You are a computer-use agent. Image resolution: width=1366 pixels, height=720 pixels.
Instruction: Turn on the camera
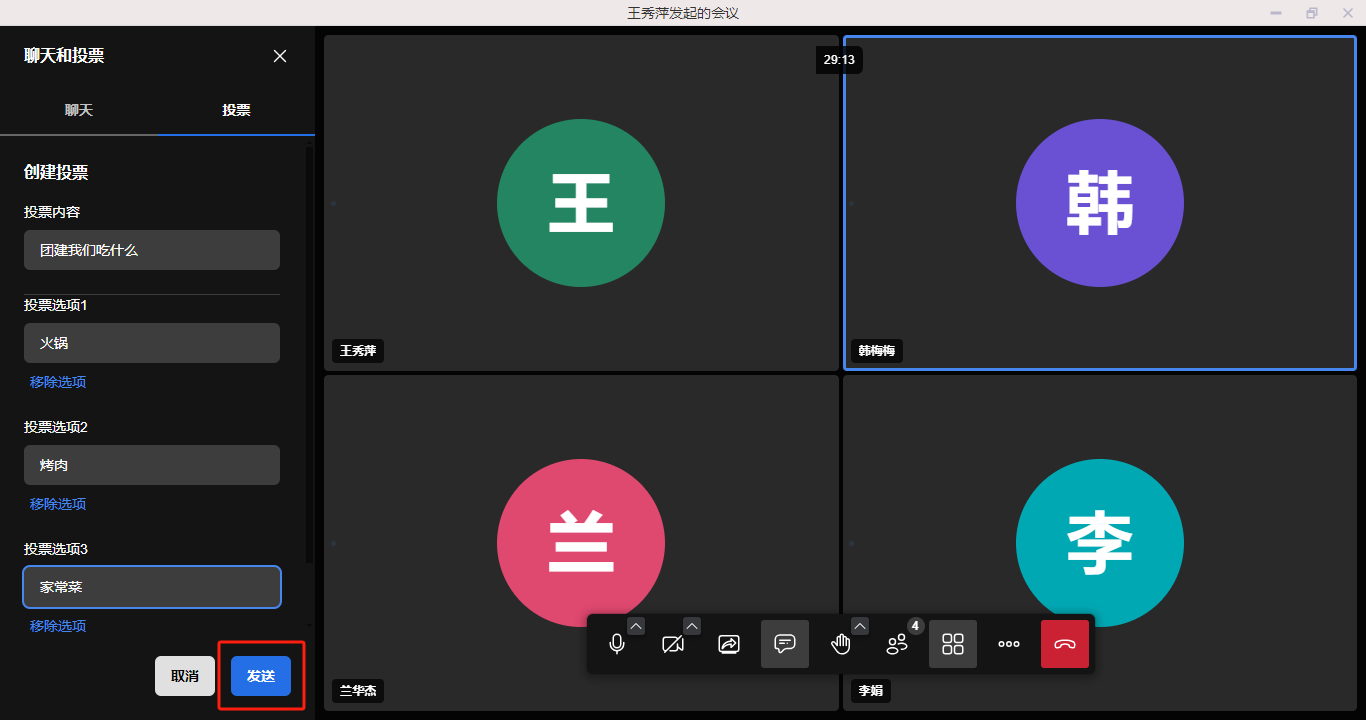click(673, 645)
